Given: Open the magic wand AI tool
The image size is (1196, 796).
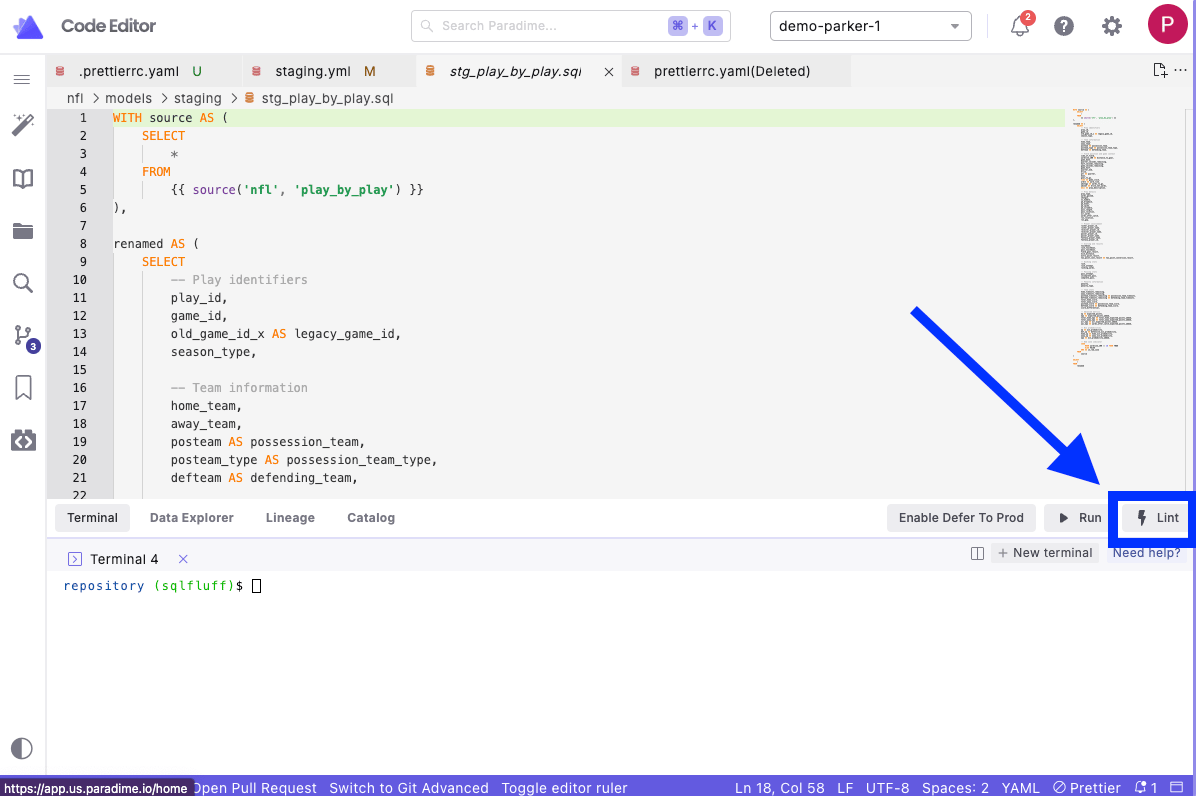Looking at the screenshot, I should pos(23,125).
